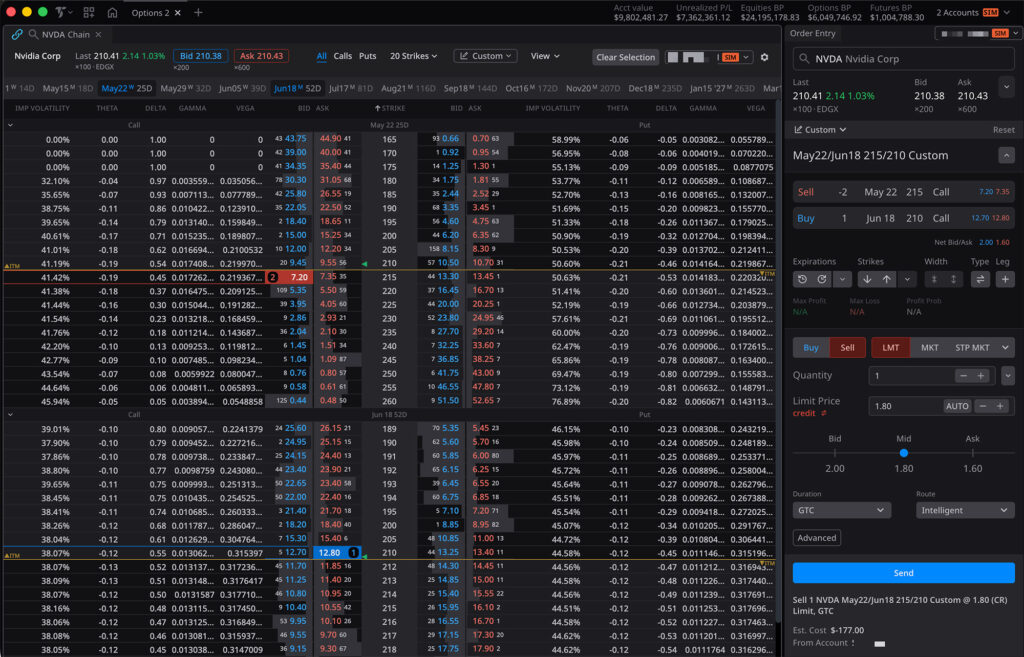
Task: Expand quote details chevron beside Ask
Action: [1006, 86]
